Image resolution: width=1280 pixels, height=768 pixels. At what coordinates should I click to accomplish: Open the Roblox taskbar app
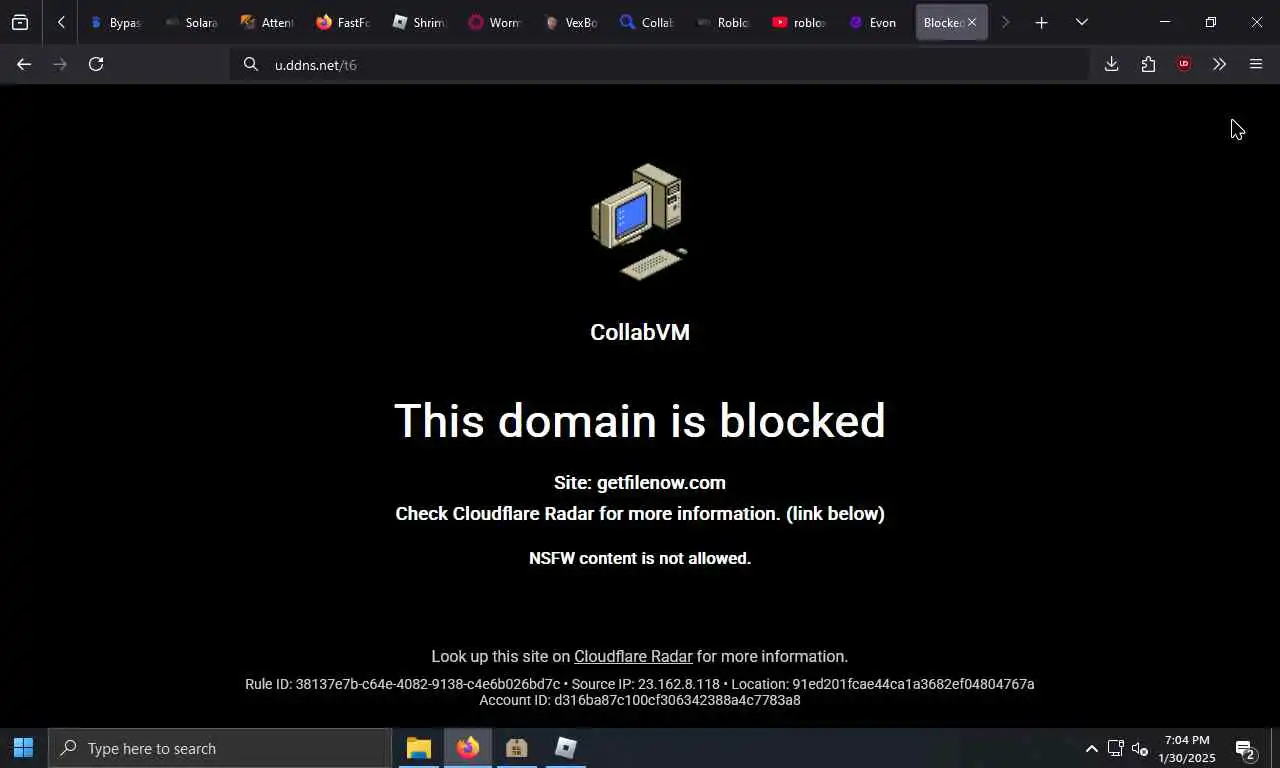click(566, 748)
